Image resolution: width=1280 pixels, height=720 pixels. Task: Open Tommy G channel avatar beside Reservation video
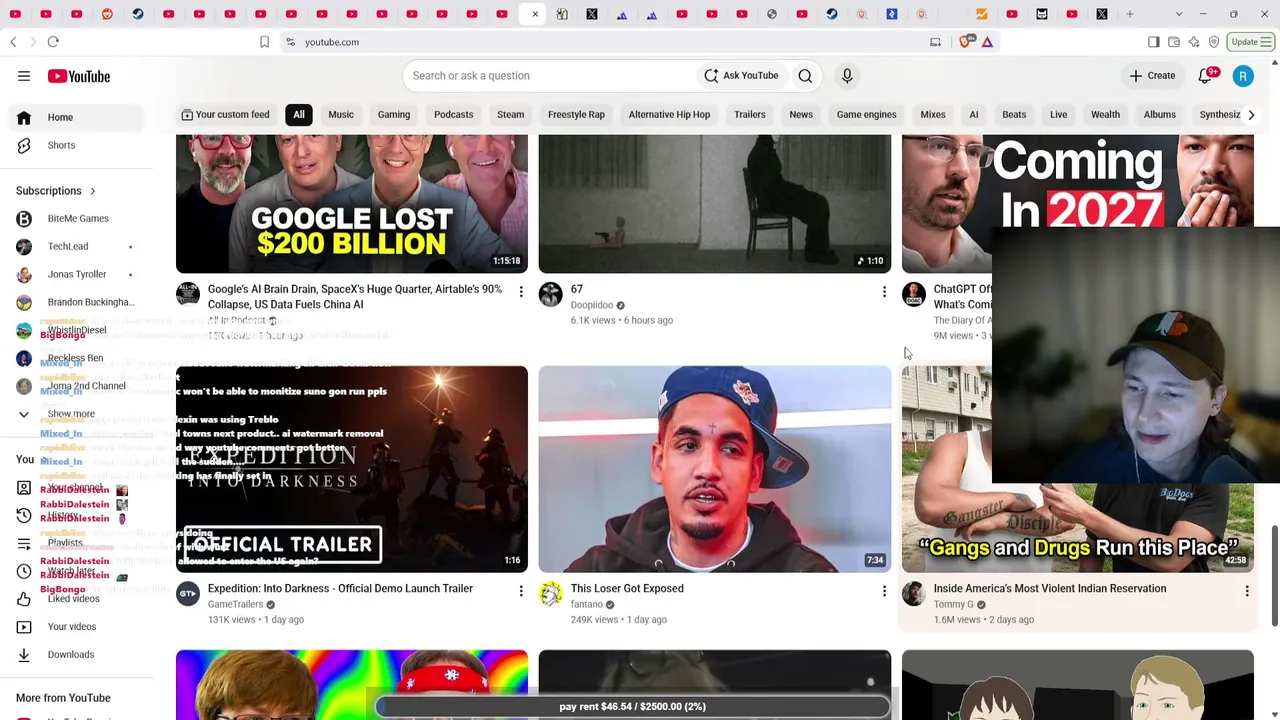tap(914, 593)
